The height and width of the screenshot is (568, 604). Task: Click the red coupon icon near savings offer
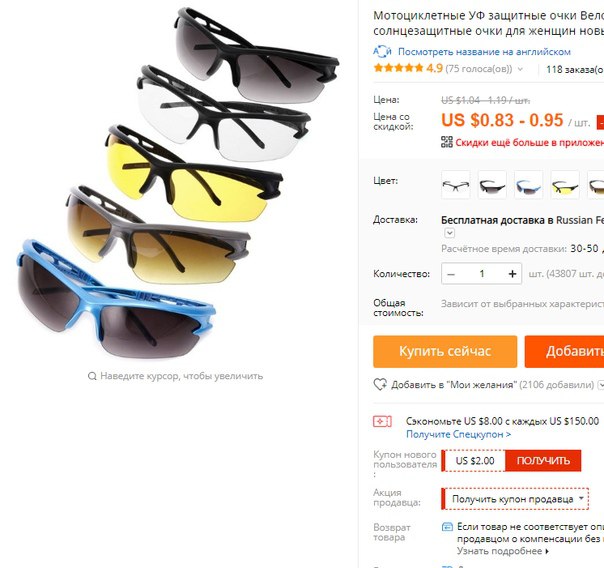click(x=382, y=421)
